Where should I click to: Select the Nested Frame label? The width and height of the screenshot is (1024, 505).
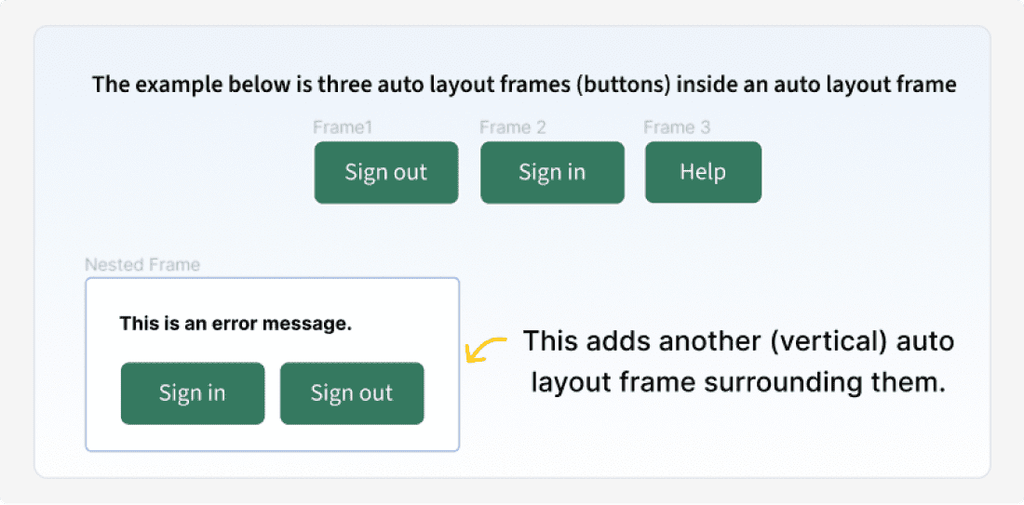click(142, 265)
